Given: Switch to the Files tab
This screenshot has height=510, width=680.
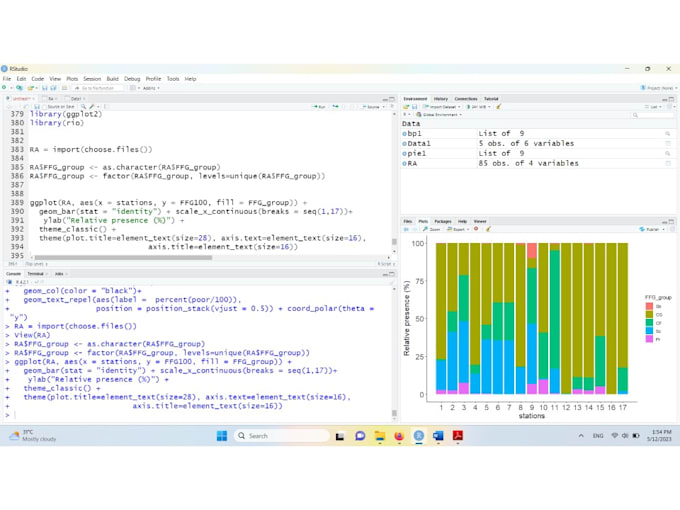Looking at the screenshot, I should click(x=408, y=221).
